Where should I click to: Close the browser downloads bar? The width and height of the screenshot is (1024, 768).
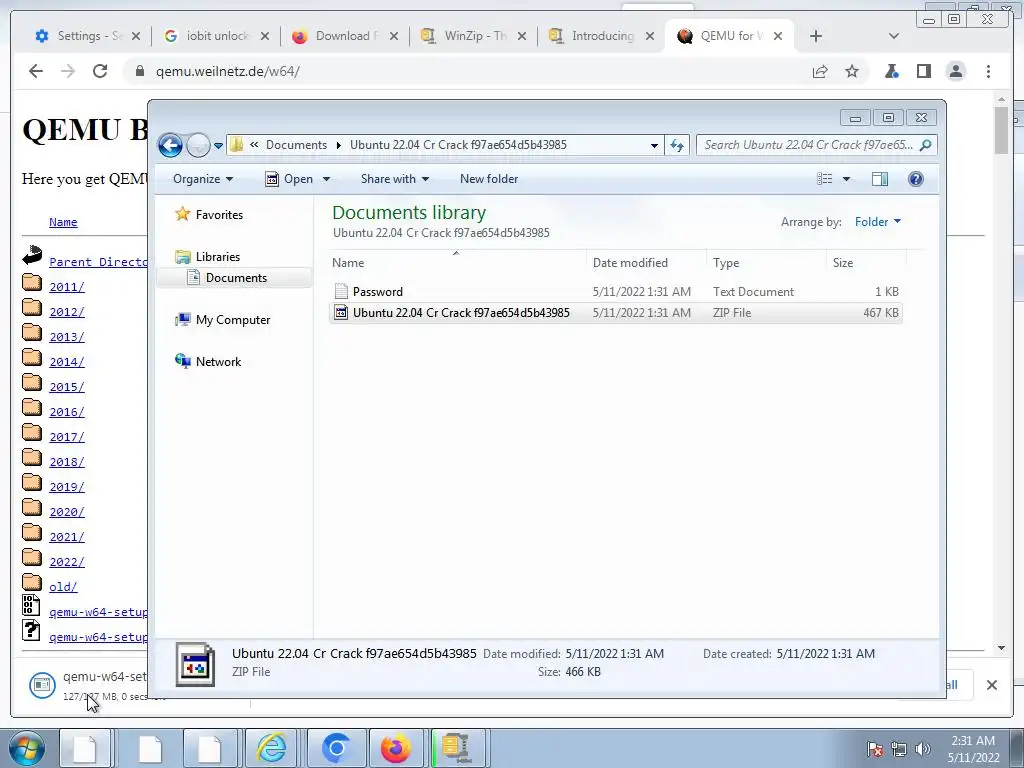coord(991,685)
